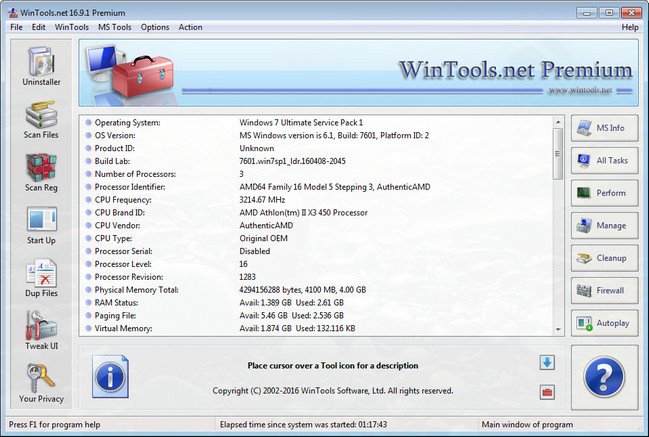Screen dimensions: 649x437
Task: Click the Perform button
Action: pyautogui.click(x=604, y=193)
